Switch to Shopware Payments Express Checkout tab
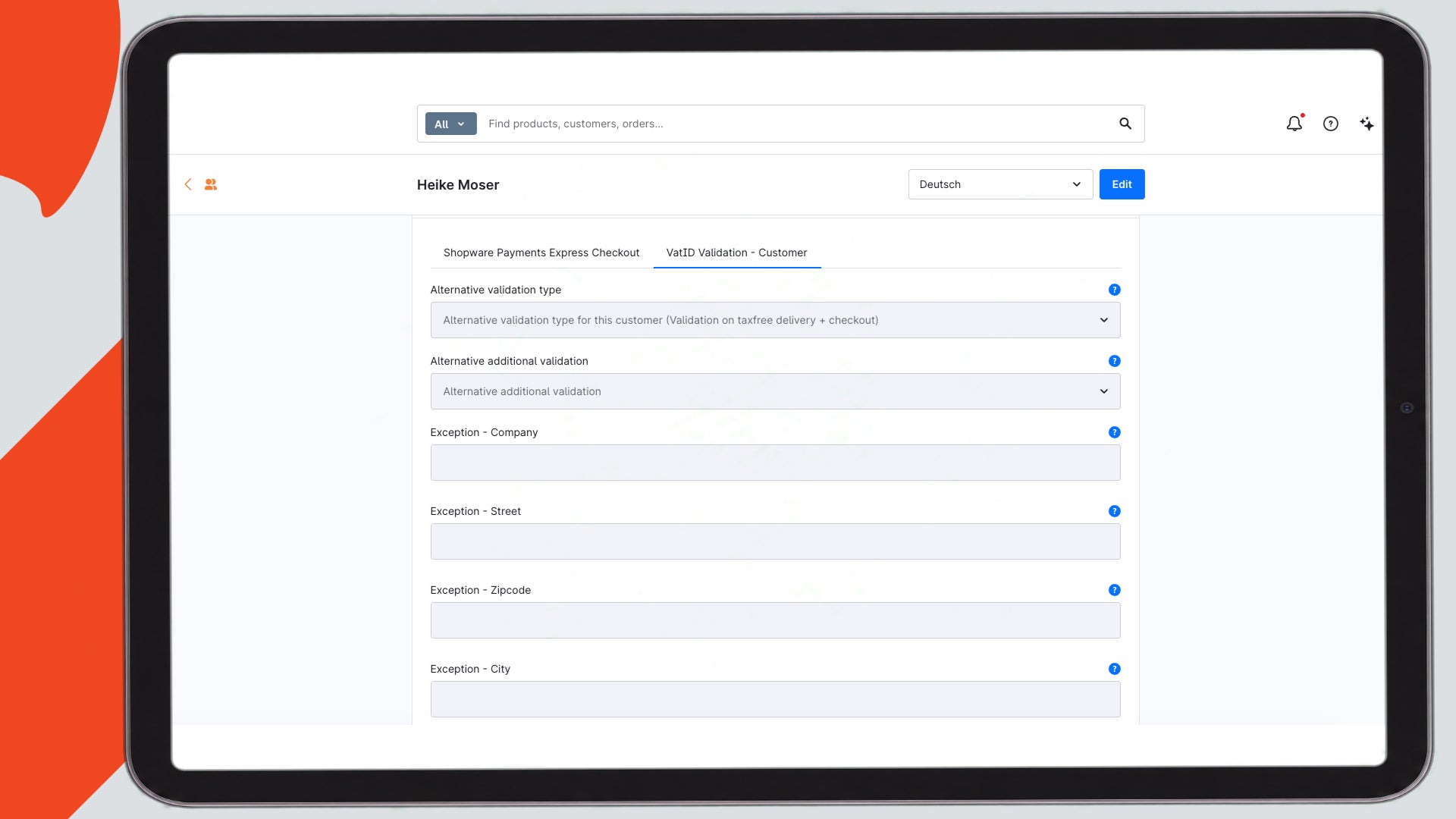 (541, 253)
